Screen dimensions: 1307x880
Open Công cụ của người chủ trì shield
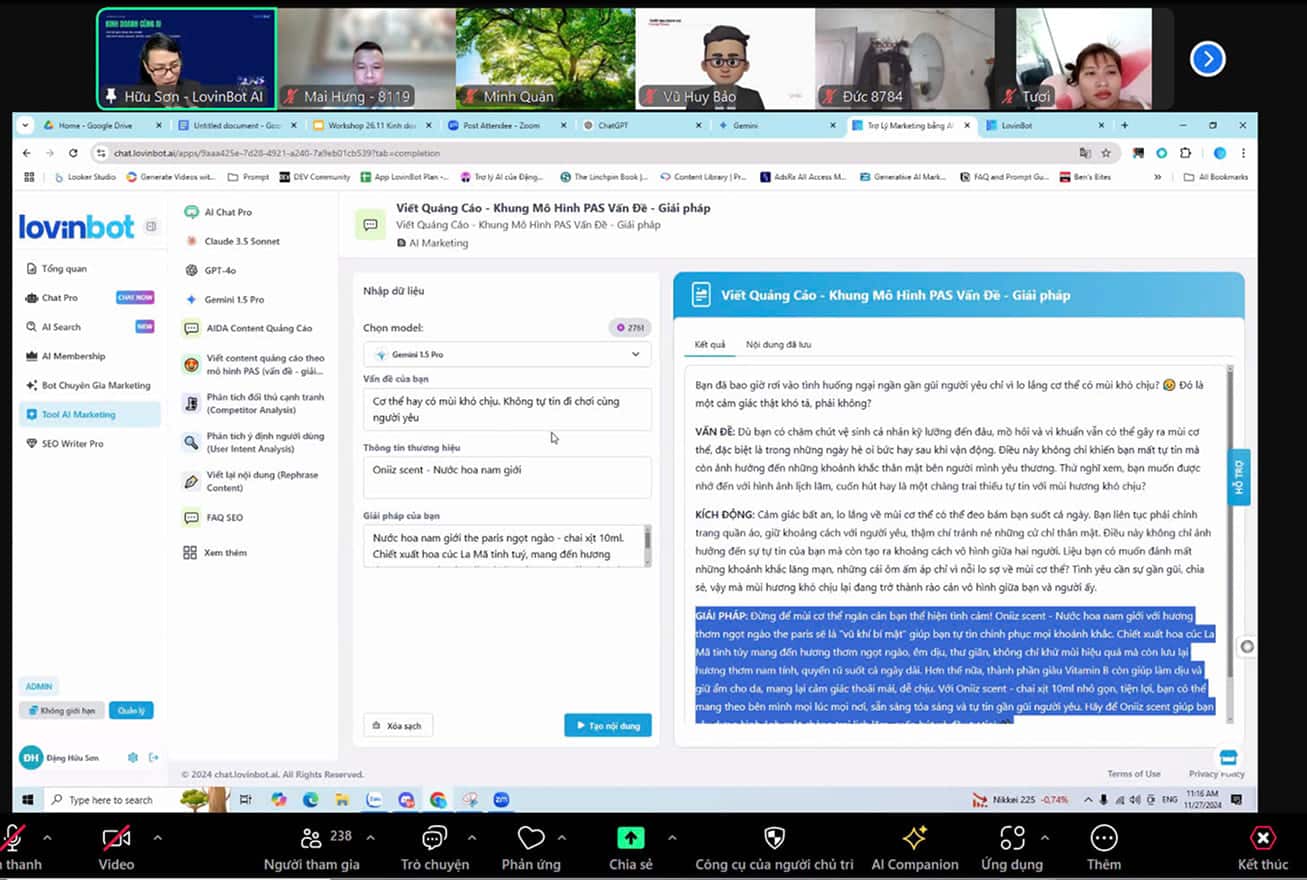(774, 838)
